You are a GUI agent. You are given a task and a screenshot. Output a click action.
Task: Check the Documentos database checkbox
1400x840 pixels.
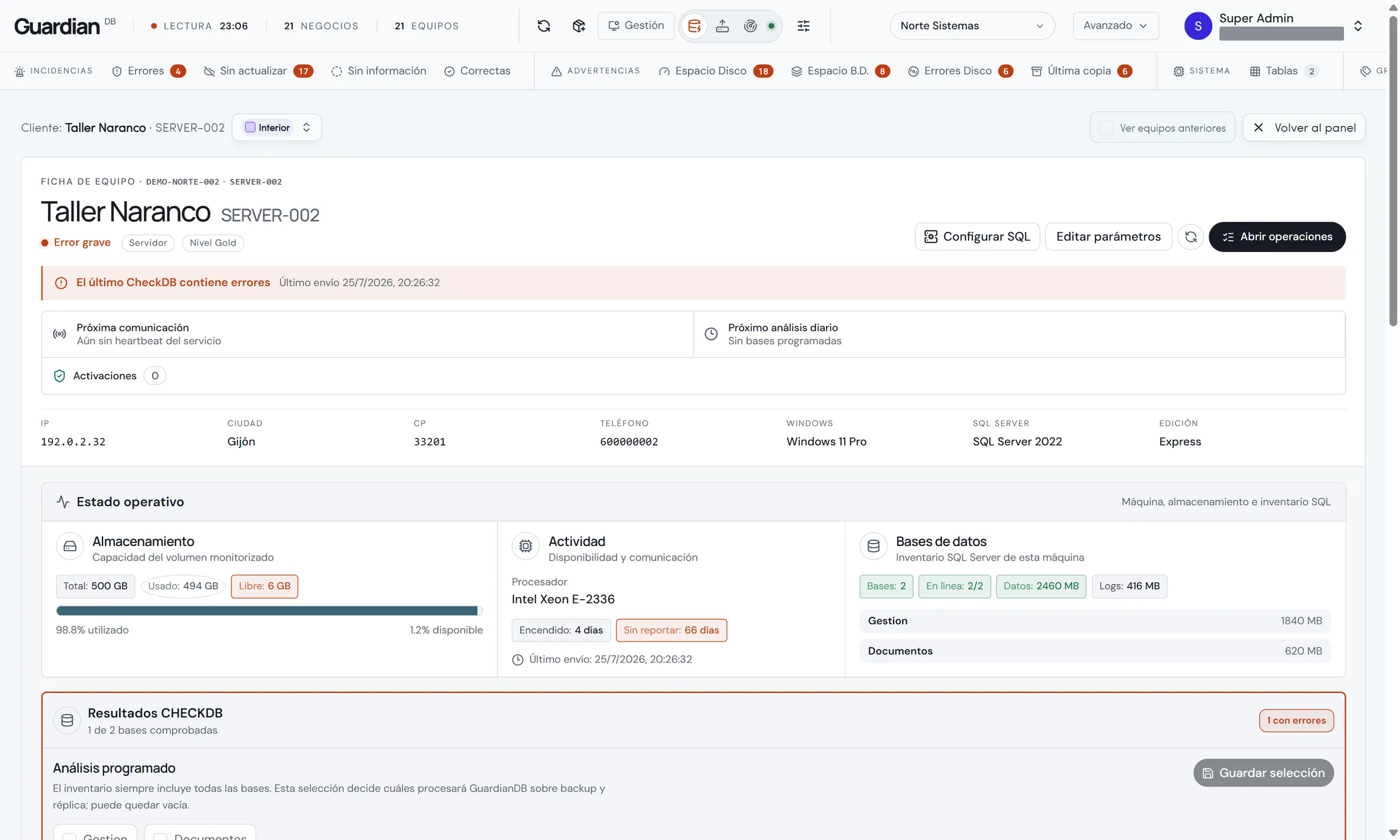[160, 837]
